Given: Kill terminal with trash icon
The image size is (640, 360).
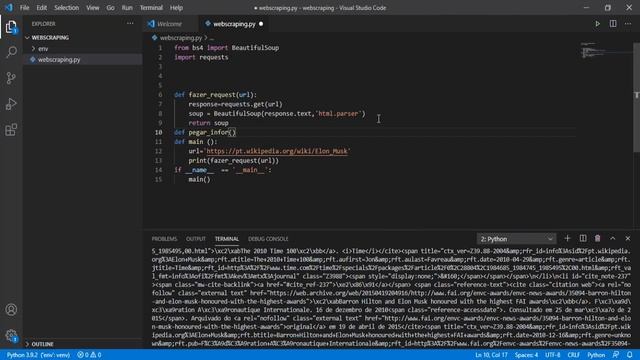Looking at the screenshot, I should tap(598, 238).
